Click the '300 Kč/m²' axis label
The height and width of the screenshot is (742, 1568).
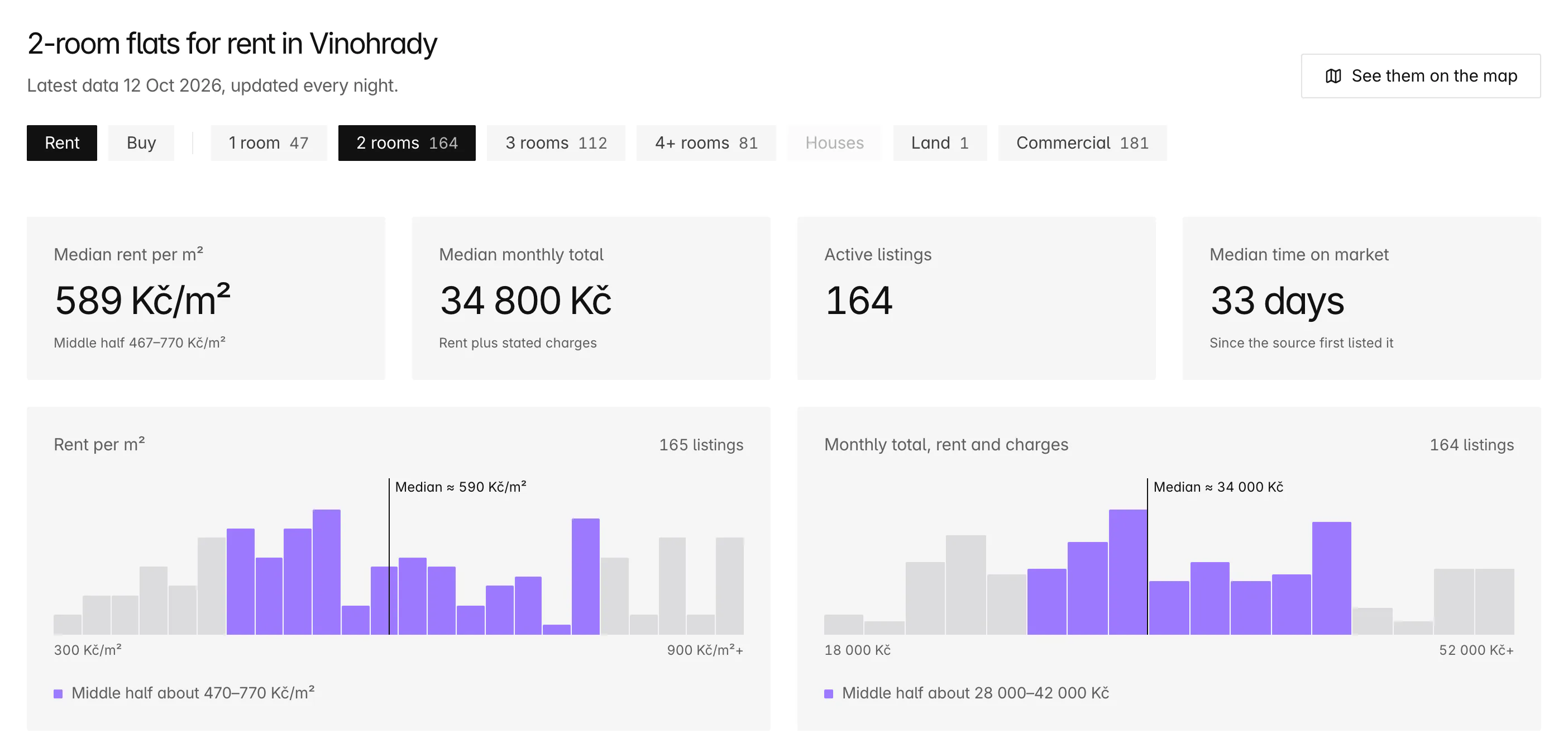pos(88,650)
